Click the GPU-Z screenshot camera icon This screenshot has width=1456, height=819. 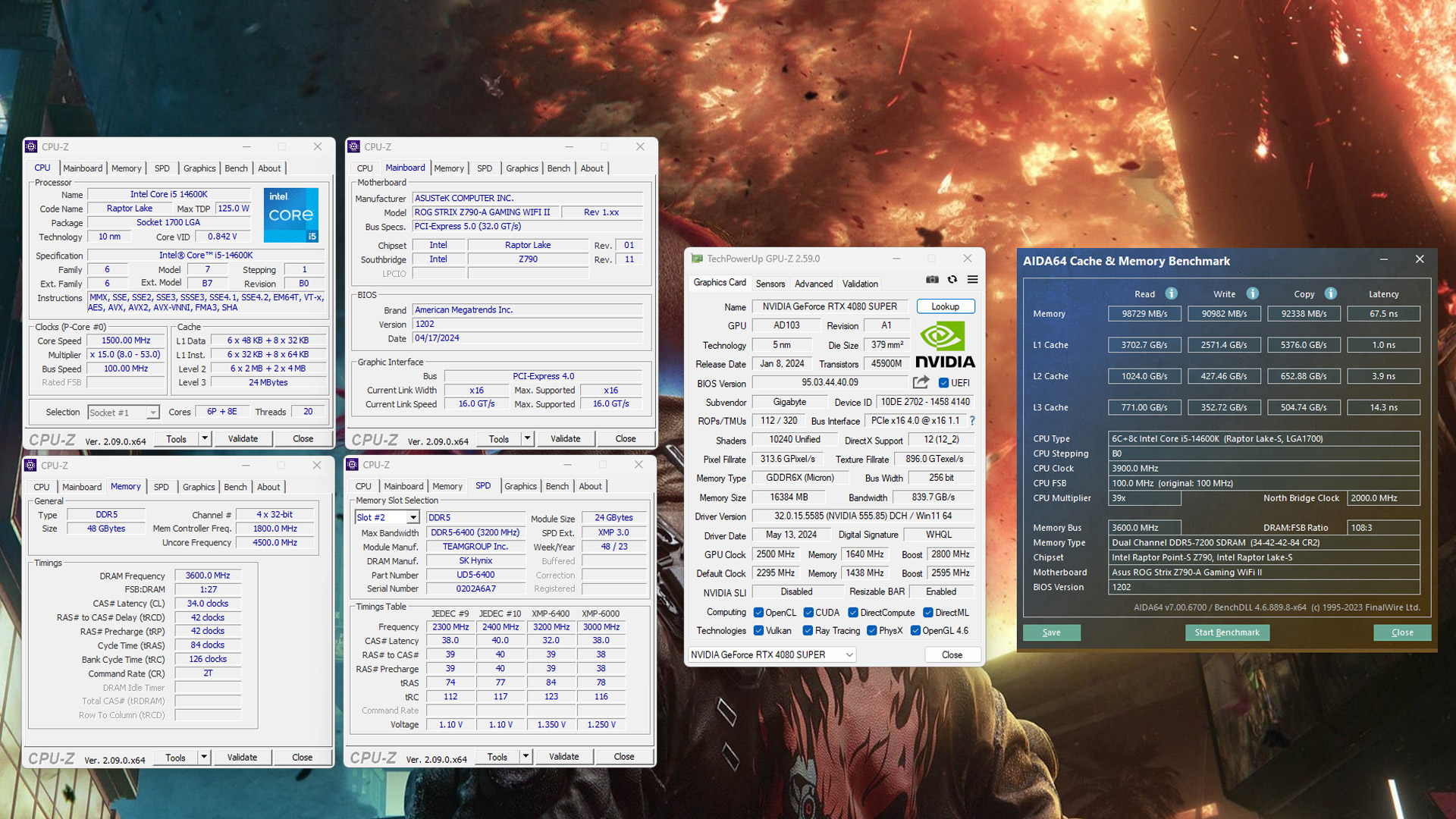point(932,280)
